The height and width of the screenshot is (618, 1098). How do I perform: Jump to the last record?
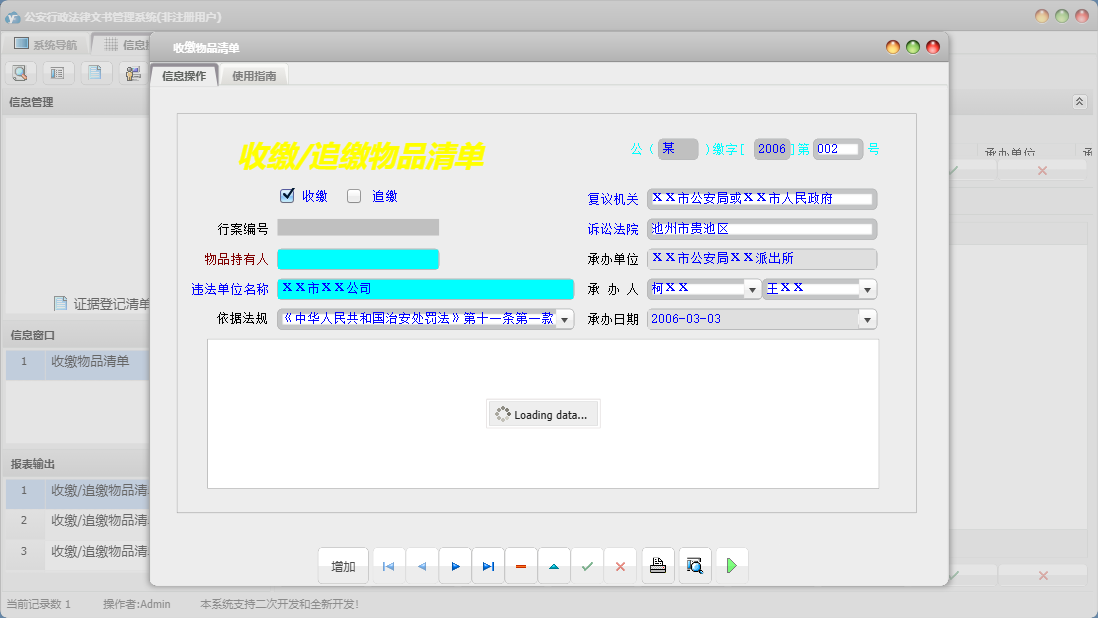click(488, 566)
